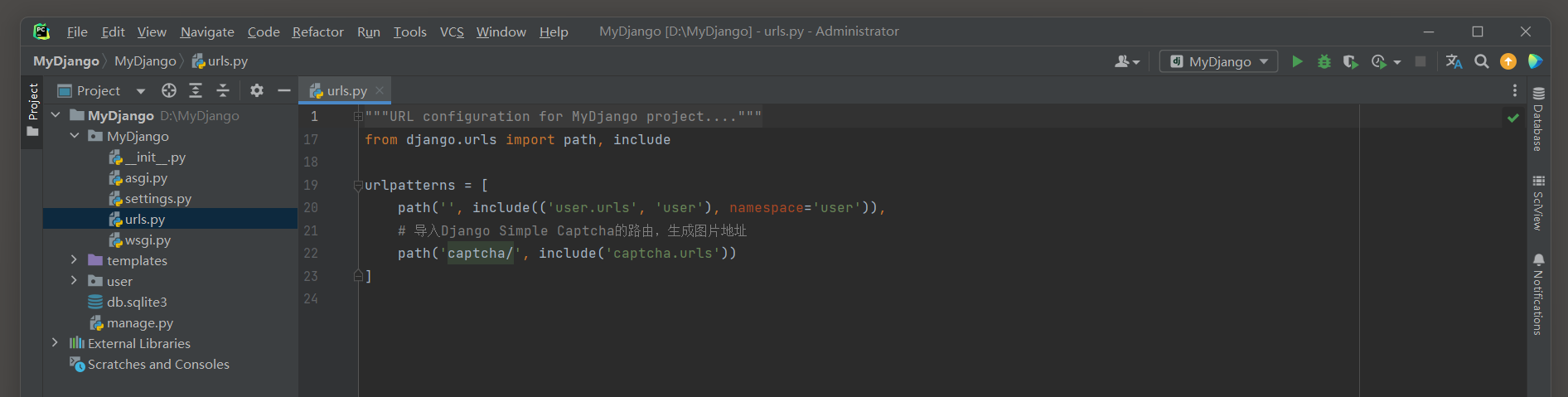The height and width of the screenshot is (397, 1568).
Task: Open the VCS menu
Action: point(452,31)
